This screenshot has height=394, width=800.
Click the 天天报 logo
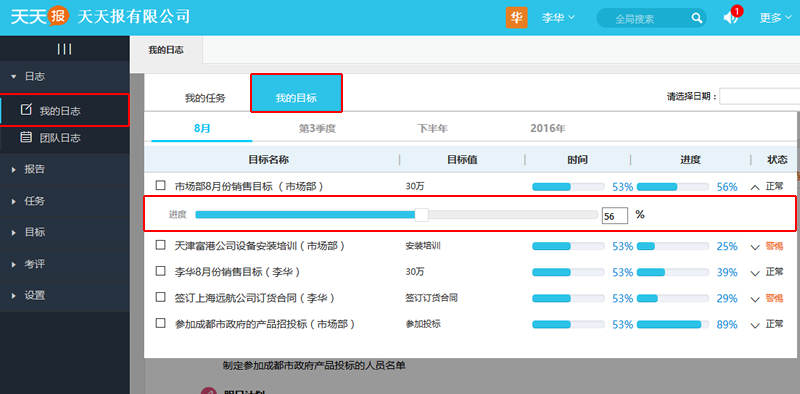point(40,16)
